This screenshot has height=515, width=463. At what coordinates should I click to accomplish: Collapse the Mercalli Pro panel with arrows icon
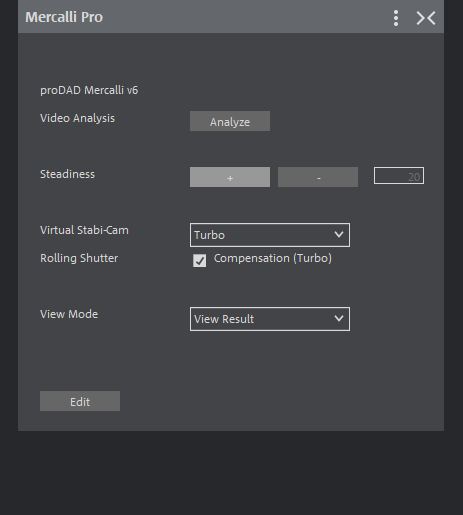426,18
